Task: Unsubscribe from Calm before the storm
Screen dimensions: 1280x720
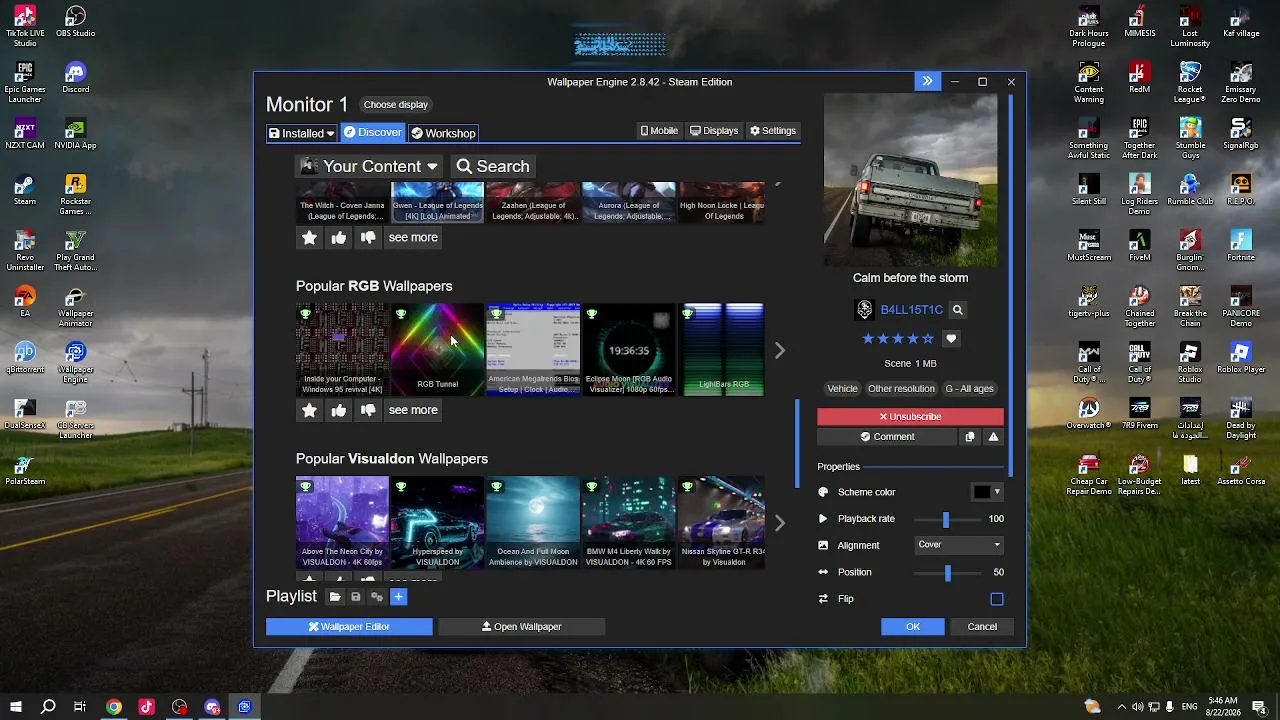Action: (x=910, y=417)
